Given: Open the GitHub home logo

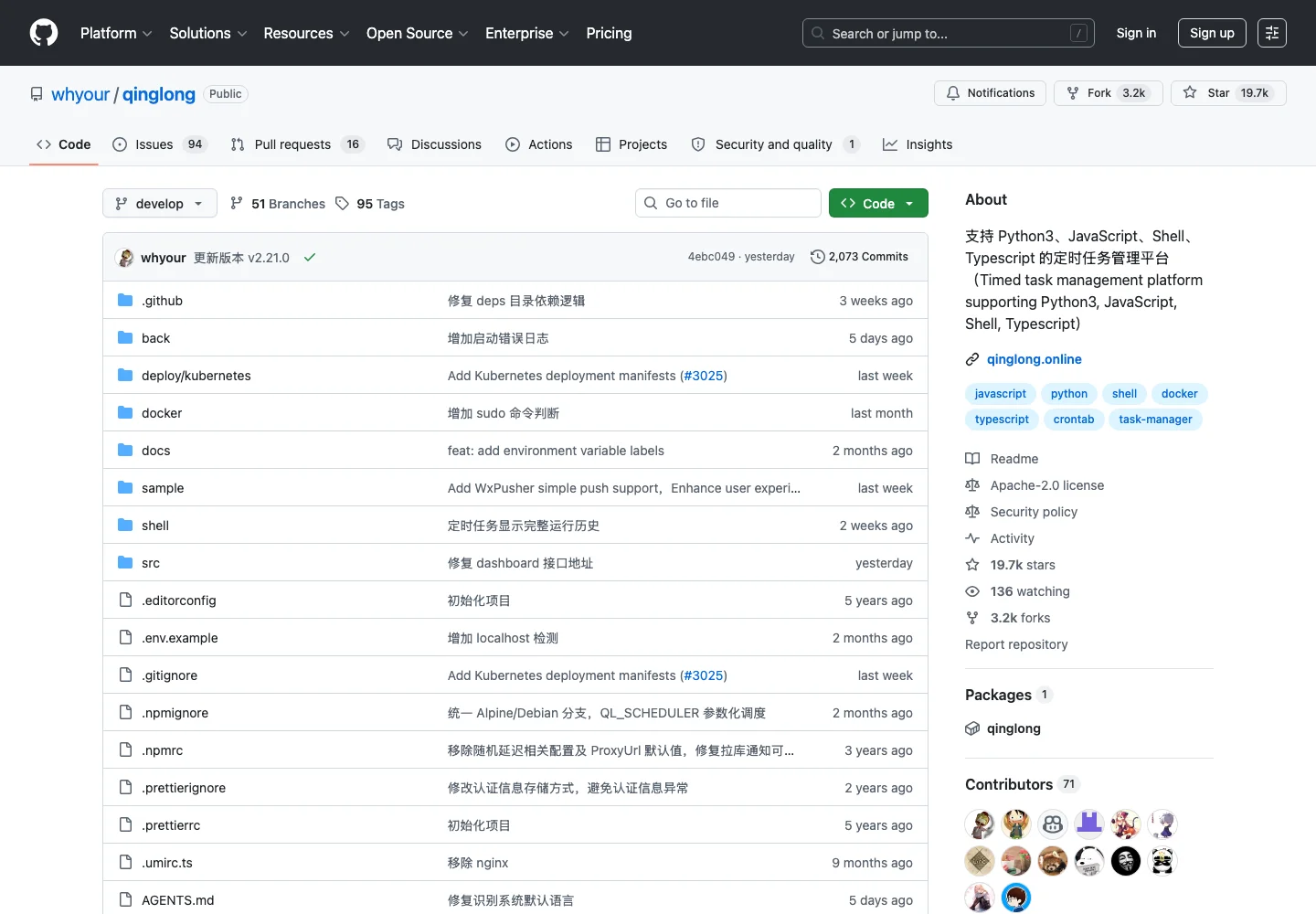Looking at the screenshot, I should coord(44,33).
